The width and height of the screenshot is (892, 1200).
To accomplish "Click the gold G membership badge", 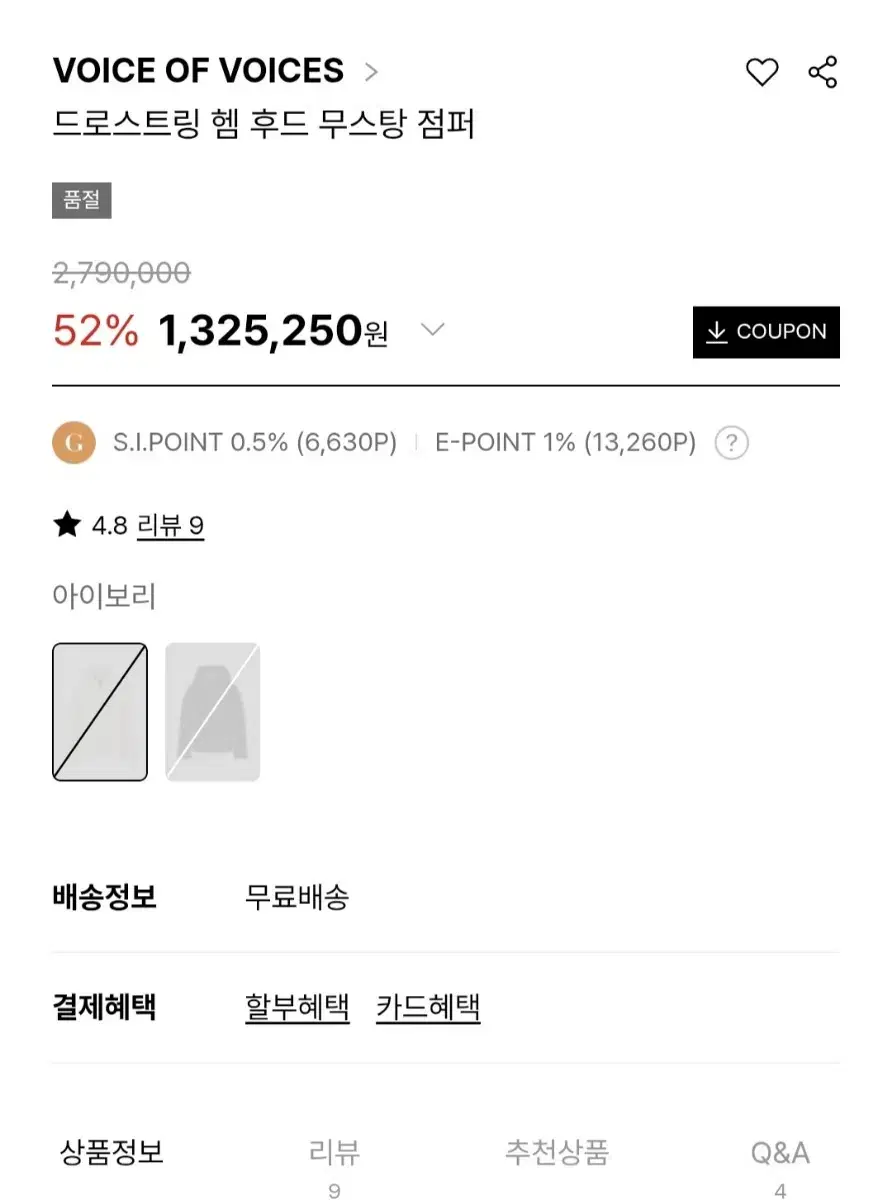I will point(74,442).
